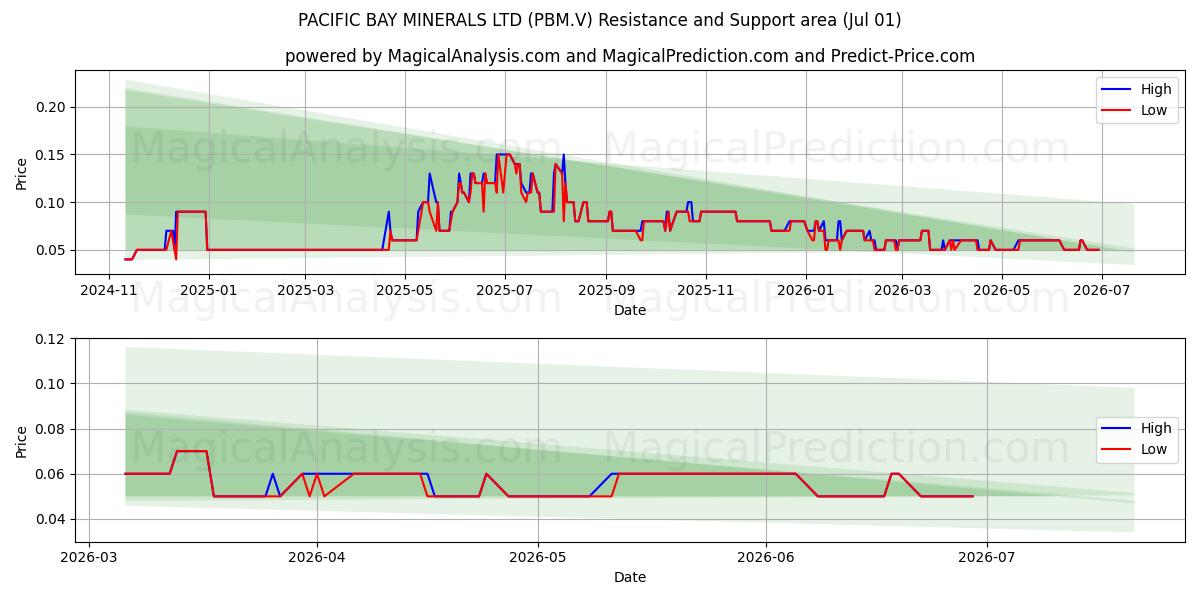The image size is (1200, 600).
Task: Click the '2025-05' tick label
Action: (405, 289)
